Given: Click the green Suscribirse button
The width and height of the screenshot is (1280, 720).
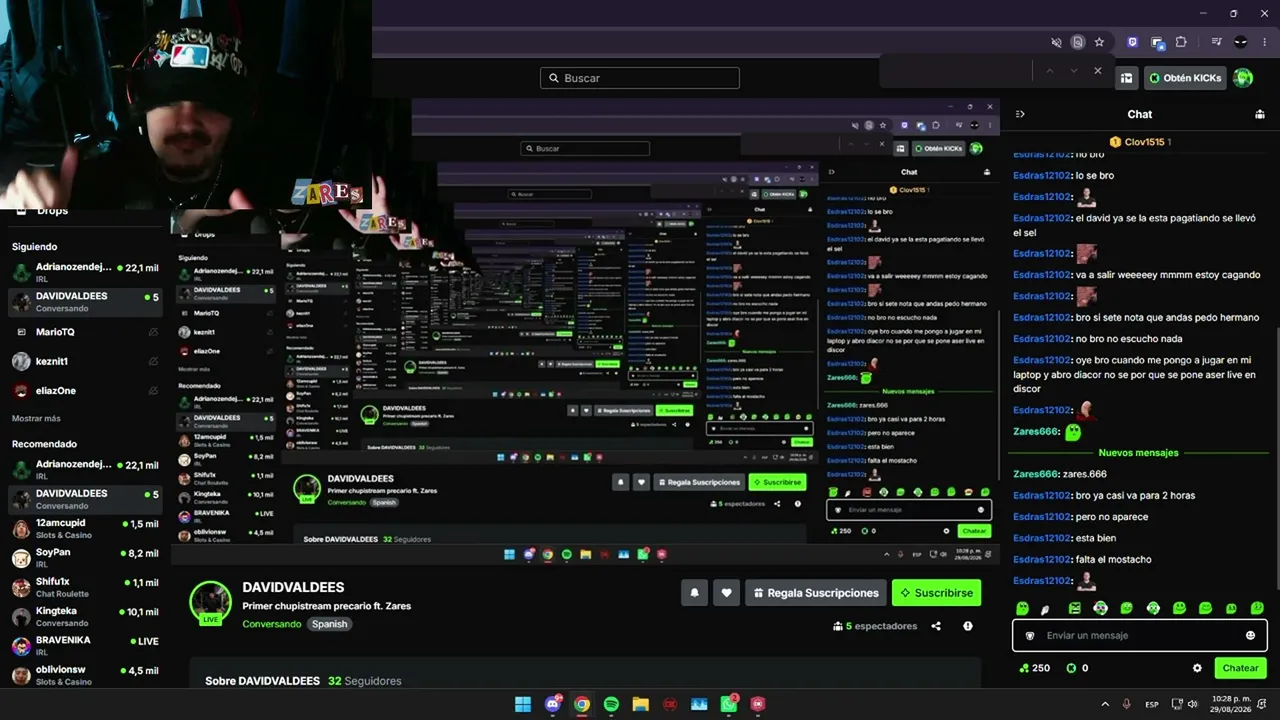Looking at the screenshot, I should pyautogui.click(x=936, y=593).
